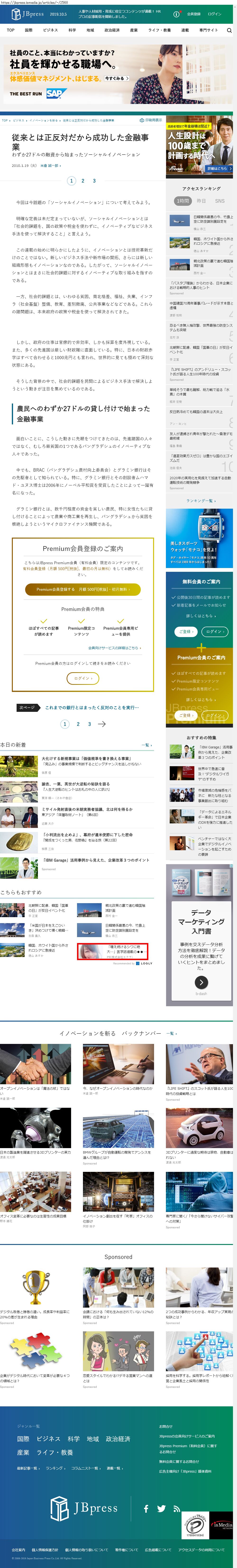Viewport: 237px width, 1568px height.
Task: Click outlined ログイン button in Premium box
Action: [x=83, y=678]
